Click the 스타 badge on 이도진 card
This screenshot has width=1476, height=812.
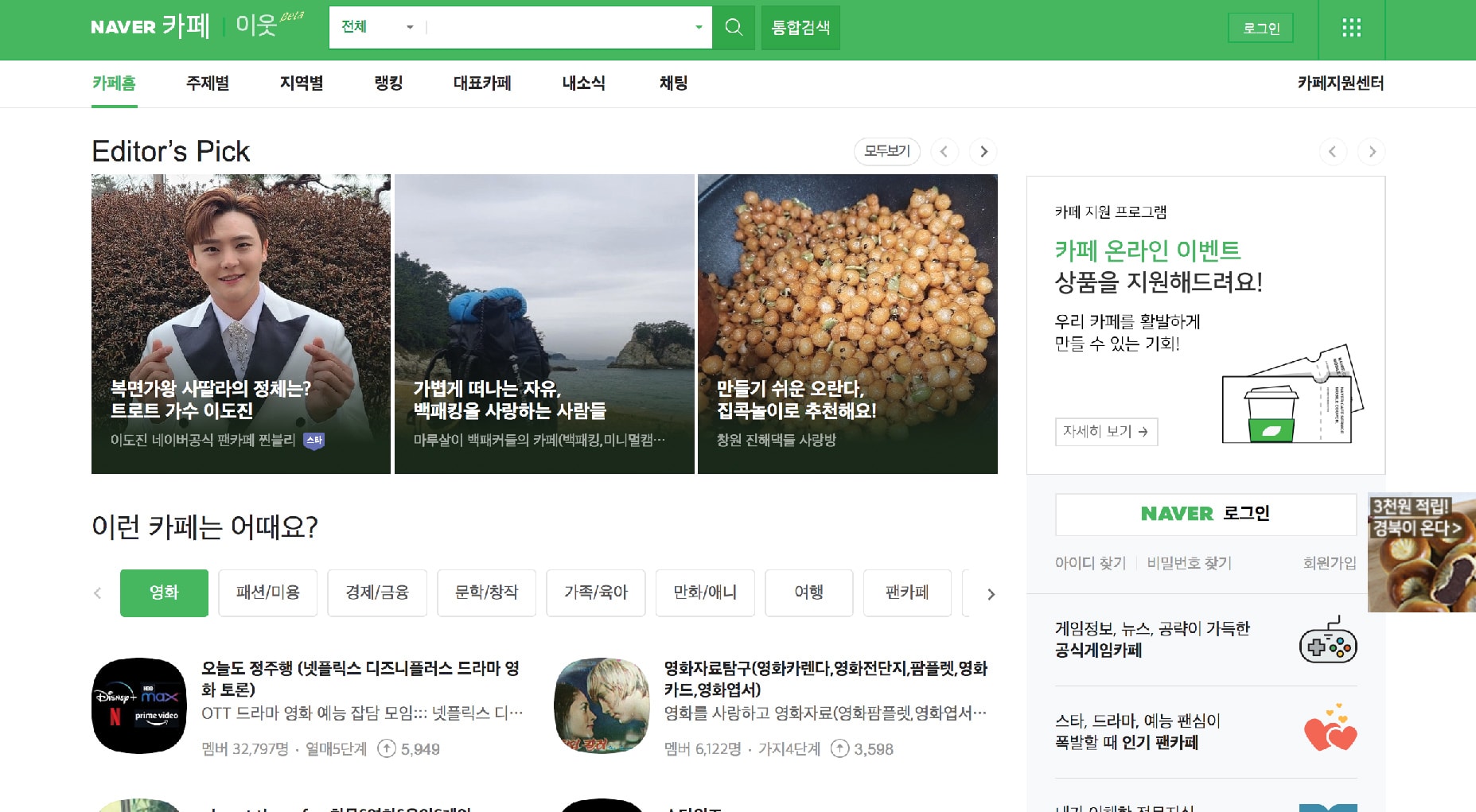click(x=314, y=441)
